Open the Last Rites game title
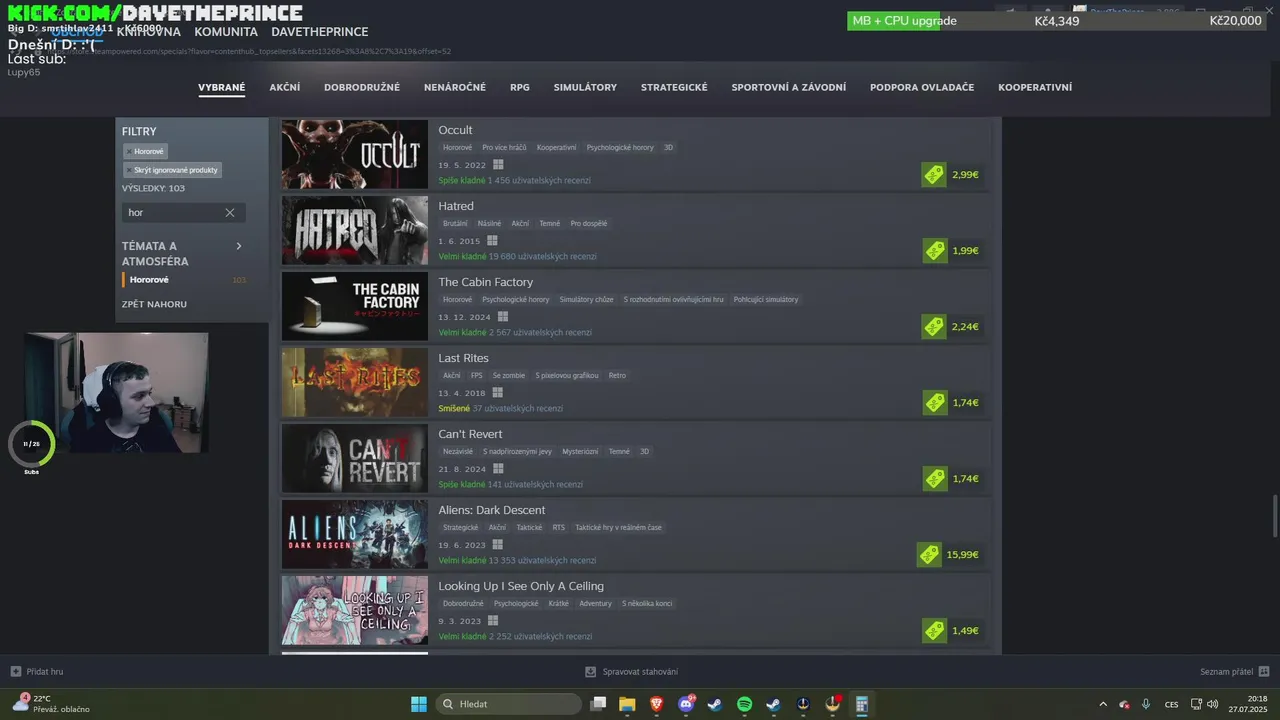 463,358
